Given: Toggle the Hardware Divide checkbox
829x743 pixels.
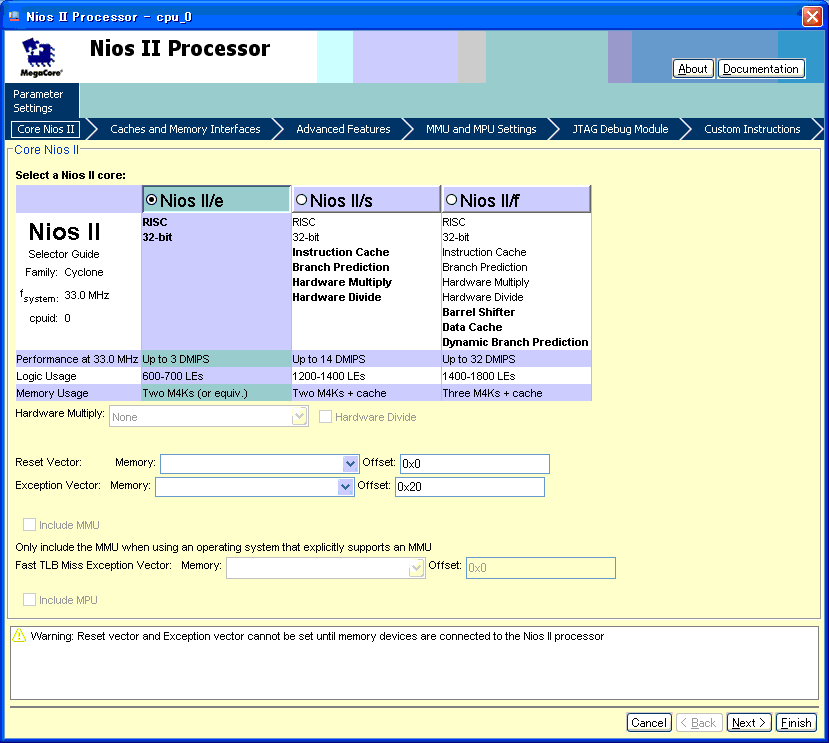Looking at the screenshot, I should point(325,417).
